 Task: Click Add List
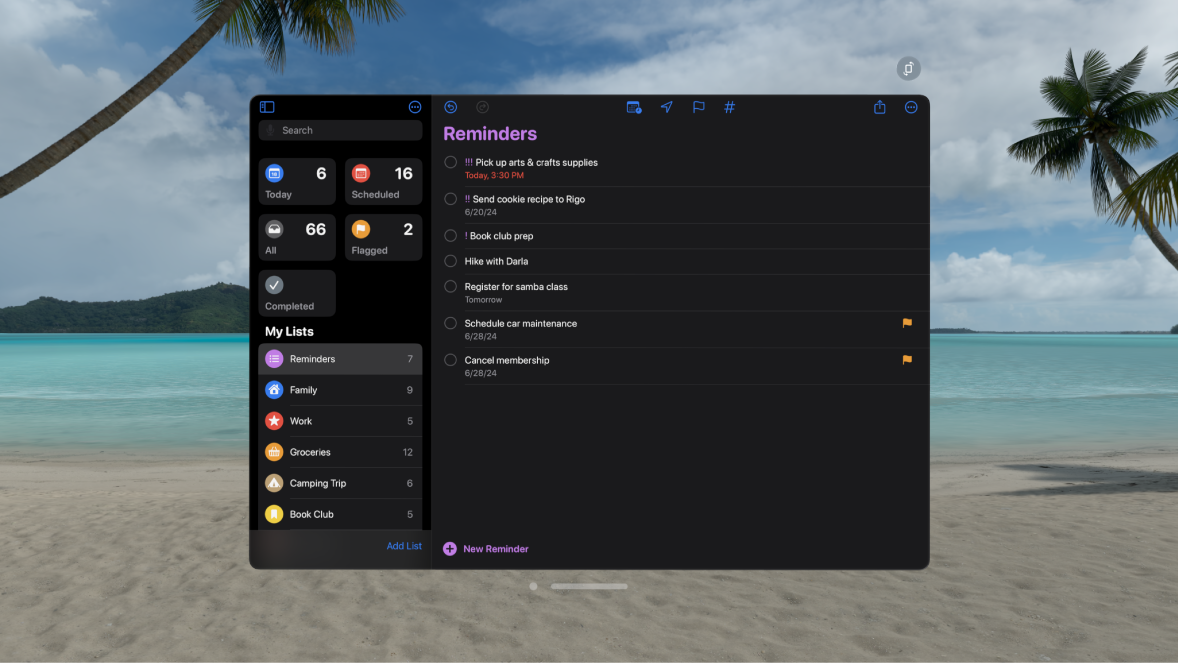404,546
